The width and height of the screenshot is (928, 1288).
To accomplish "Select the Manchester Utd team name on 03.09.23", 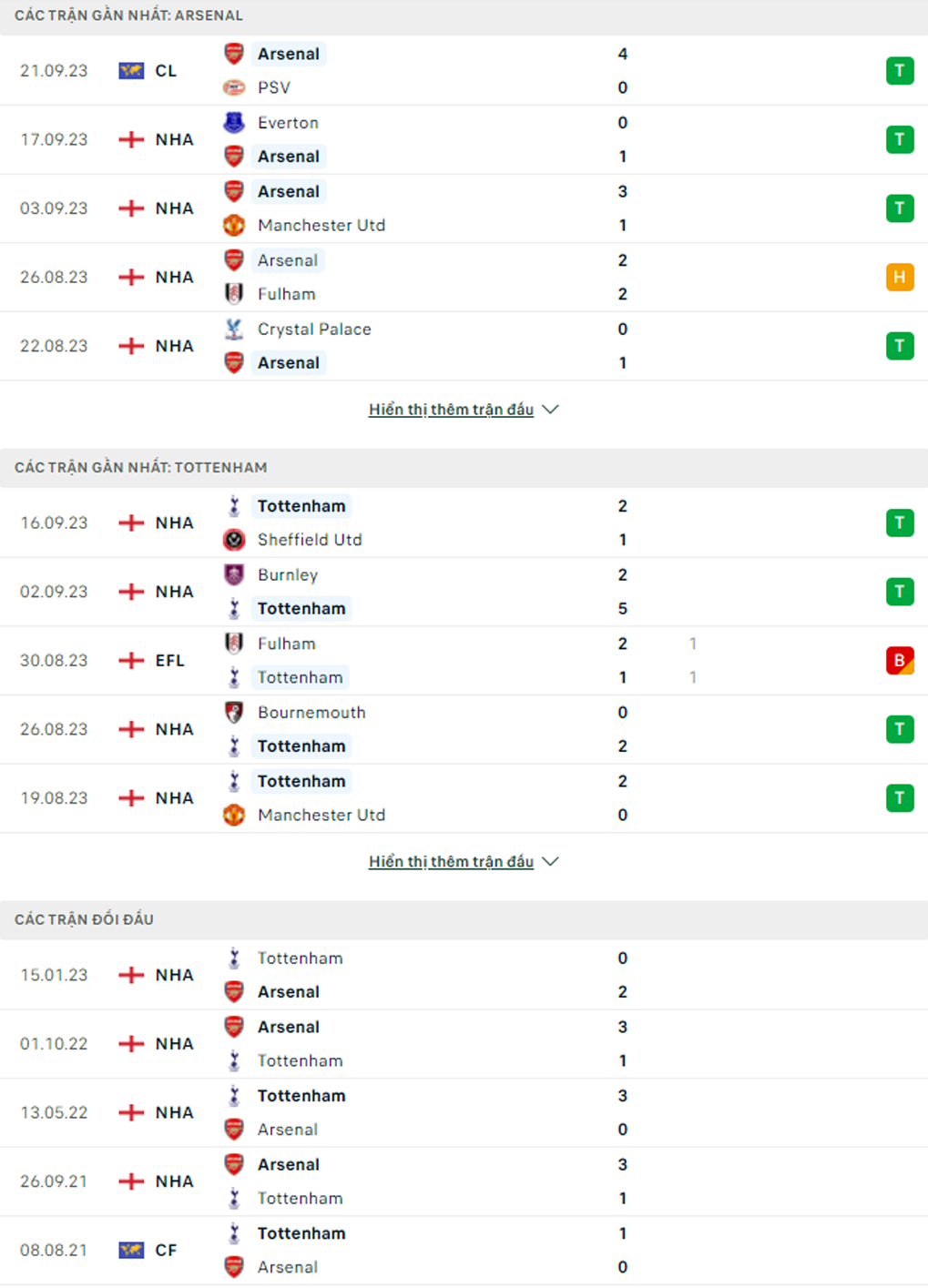I will (321, 225).
